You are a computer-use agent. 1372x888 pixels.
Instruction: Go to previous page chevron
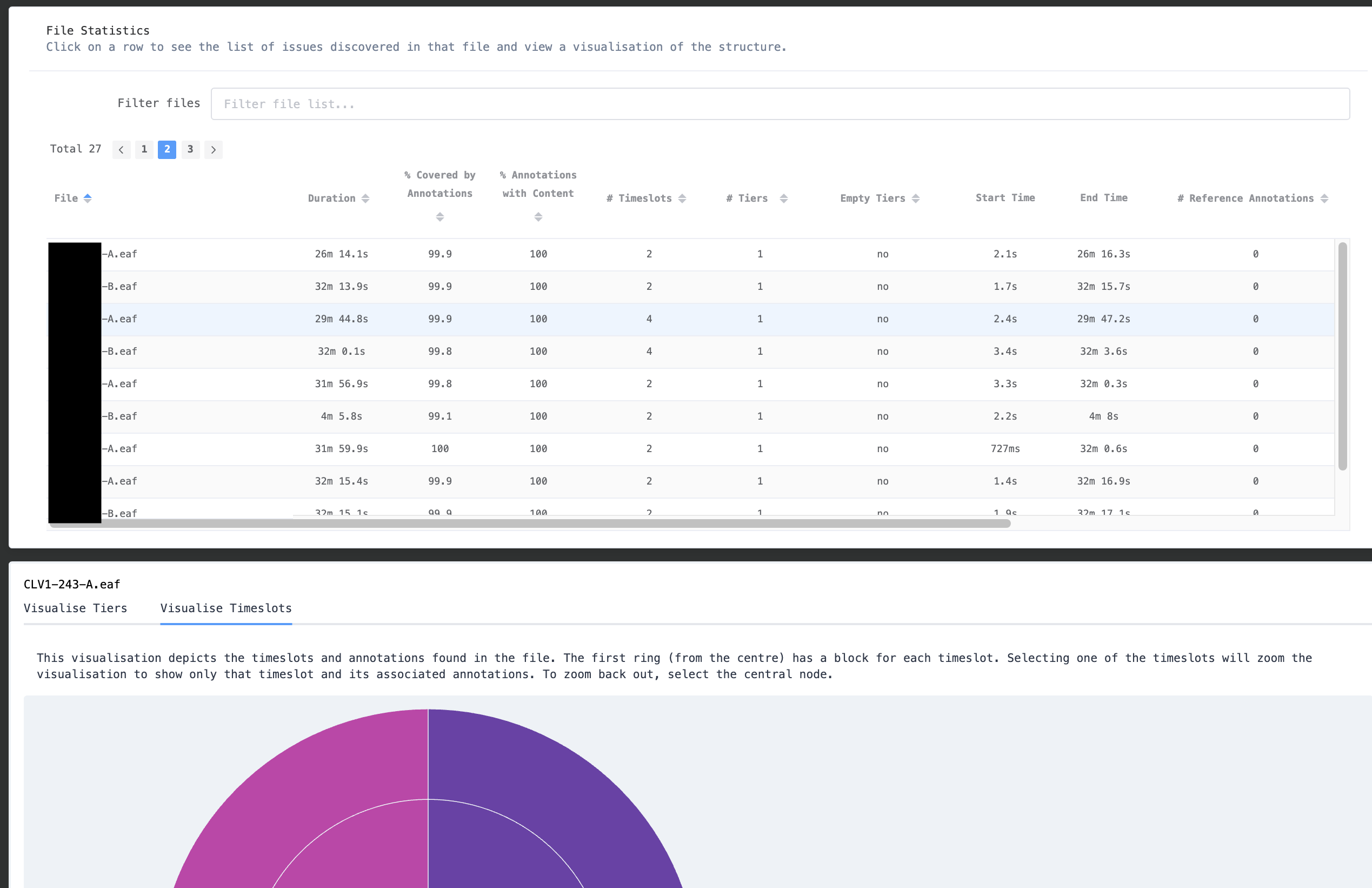click(x=121, y=150)
